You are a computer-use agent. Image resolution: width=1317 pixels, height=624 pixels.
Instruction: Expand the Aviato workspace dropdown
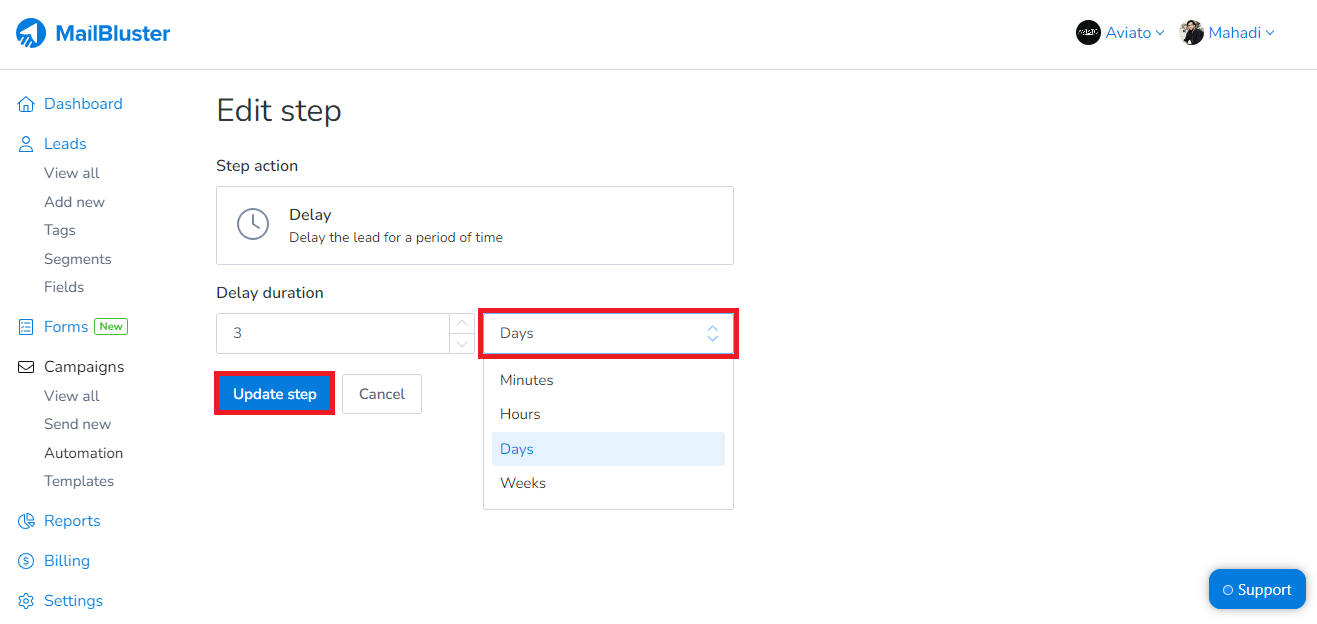coord(1160,32)
